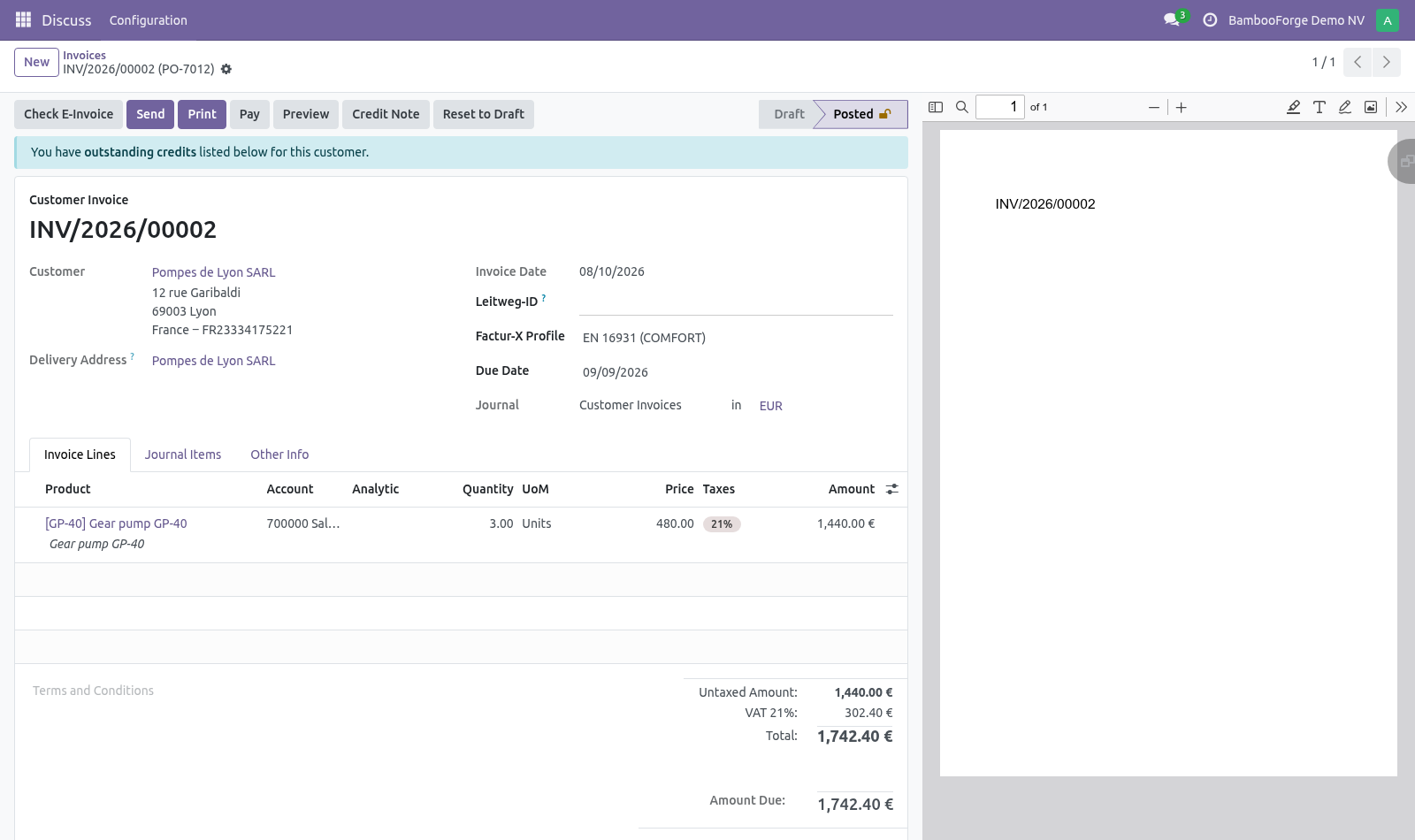Click the Leitweg-ID help question mark
Image resolution: width=1415 pixels, height=840 pixels.
[x=544, y=298]
